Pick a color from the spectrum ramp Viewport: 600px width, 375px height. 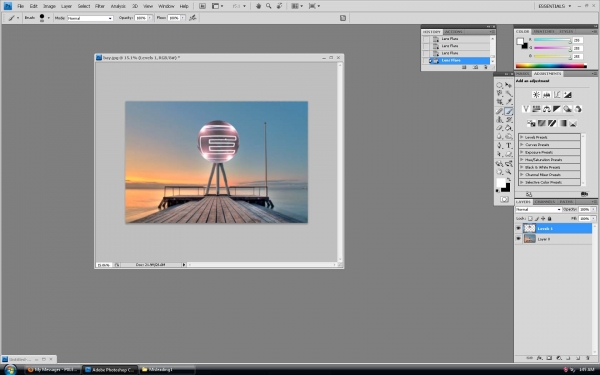(x=551, y=66)
